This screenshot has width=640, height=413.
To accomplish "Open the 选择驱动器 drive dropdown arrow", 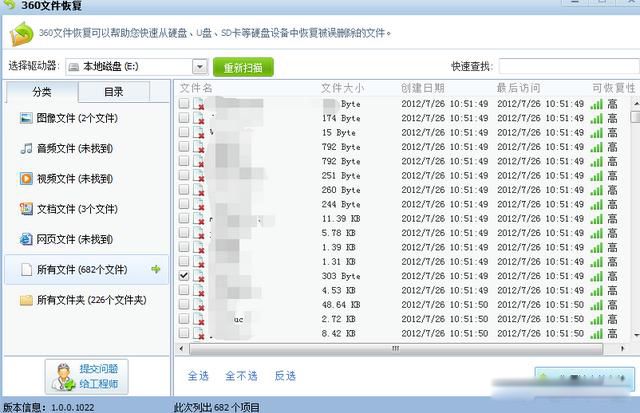I will pos(200,67).
